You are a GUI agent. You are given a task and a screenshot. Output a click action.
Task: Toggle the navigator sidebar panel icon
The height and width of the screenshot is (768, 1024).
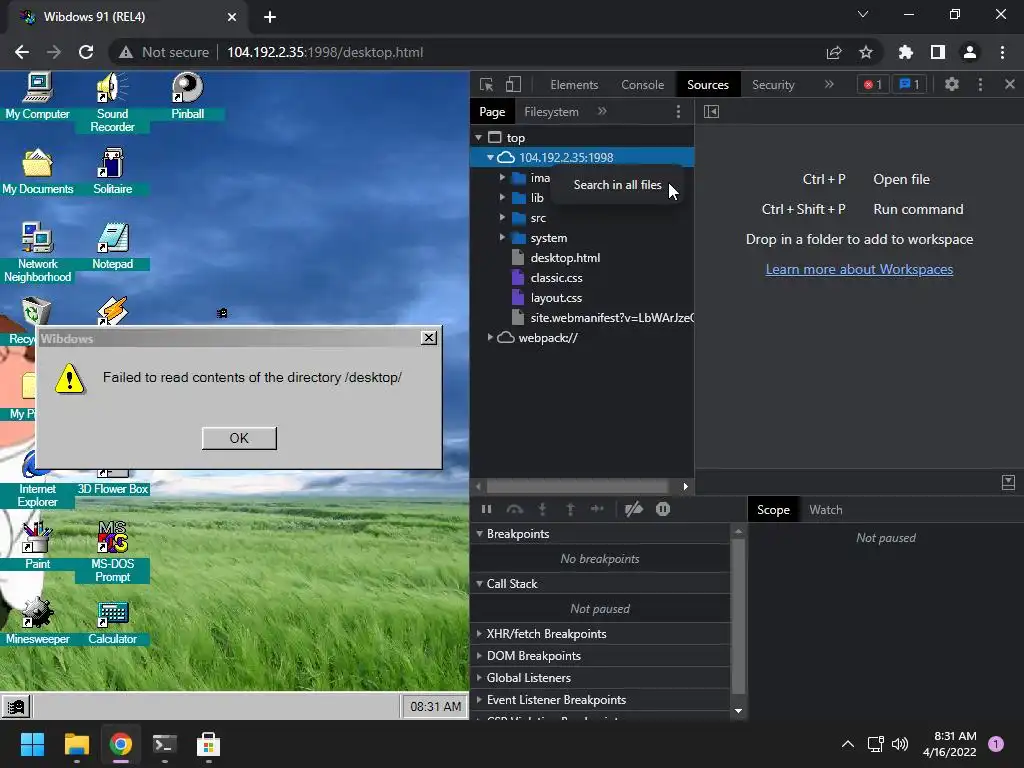coord(711,112)
